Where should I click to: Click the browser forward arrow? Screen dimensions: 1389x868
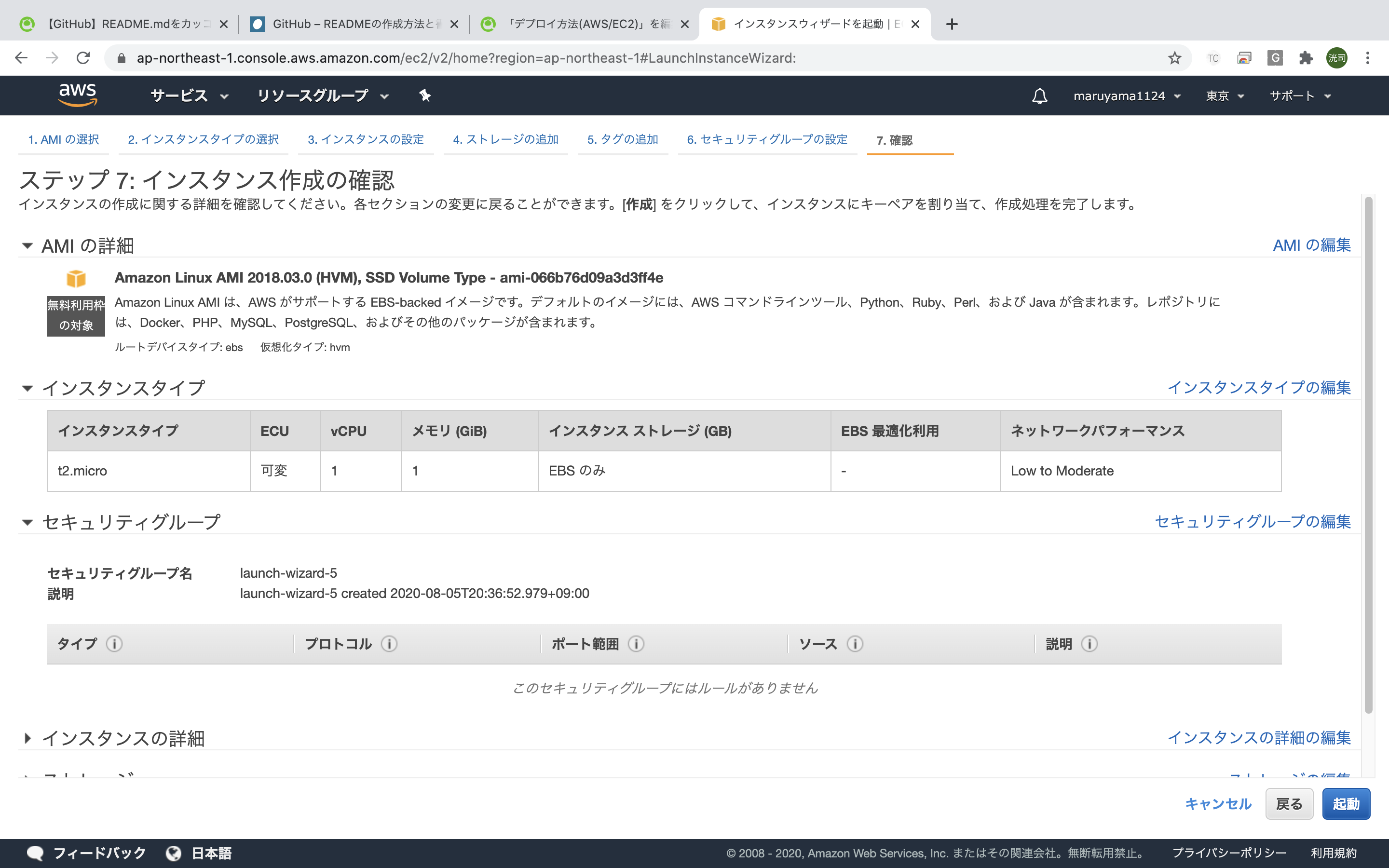[x=52, y=58]
